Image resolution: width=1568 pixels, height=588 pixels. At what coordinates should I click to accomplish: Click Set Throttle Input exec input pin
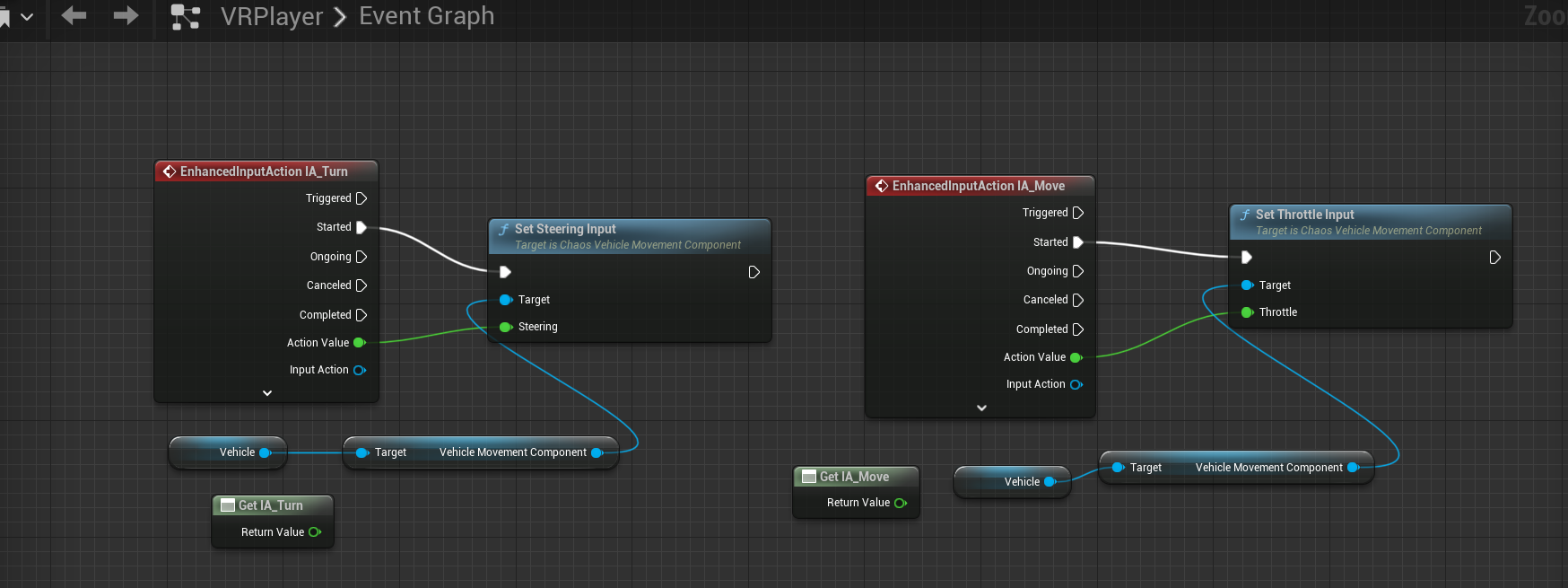coord(1246,258)
